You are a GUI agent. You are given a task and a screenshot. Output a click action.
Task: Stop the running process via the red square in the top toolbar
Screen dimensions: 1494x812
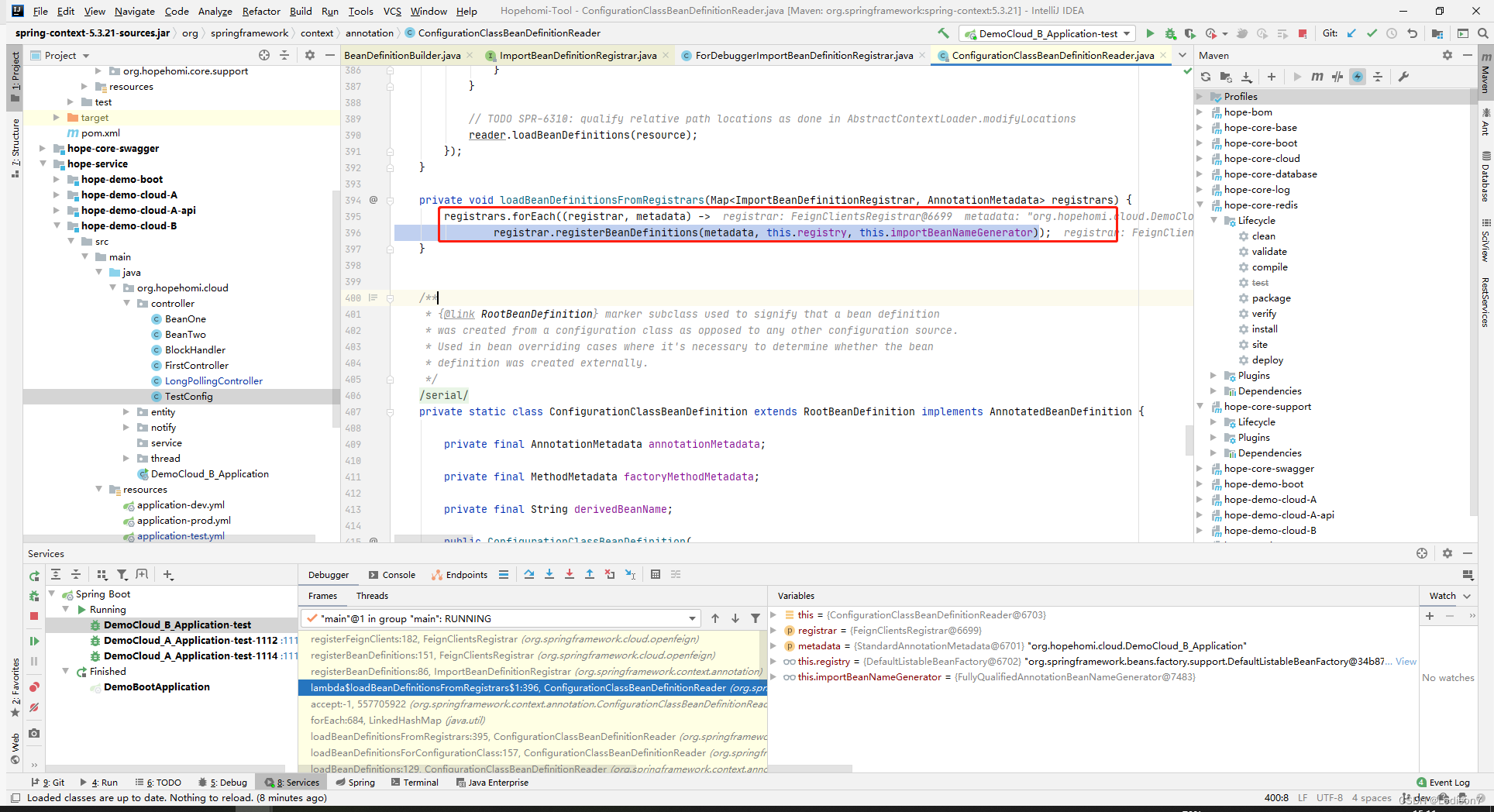[1303, 33]
